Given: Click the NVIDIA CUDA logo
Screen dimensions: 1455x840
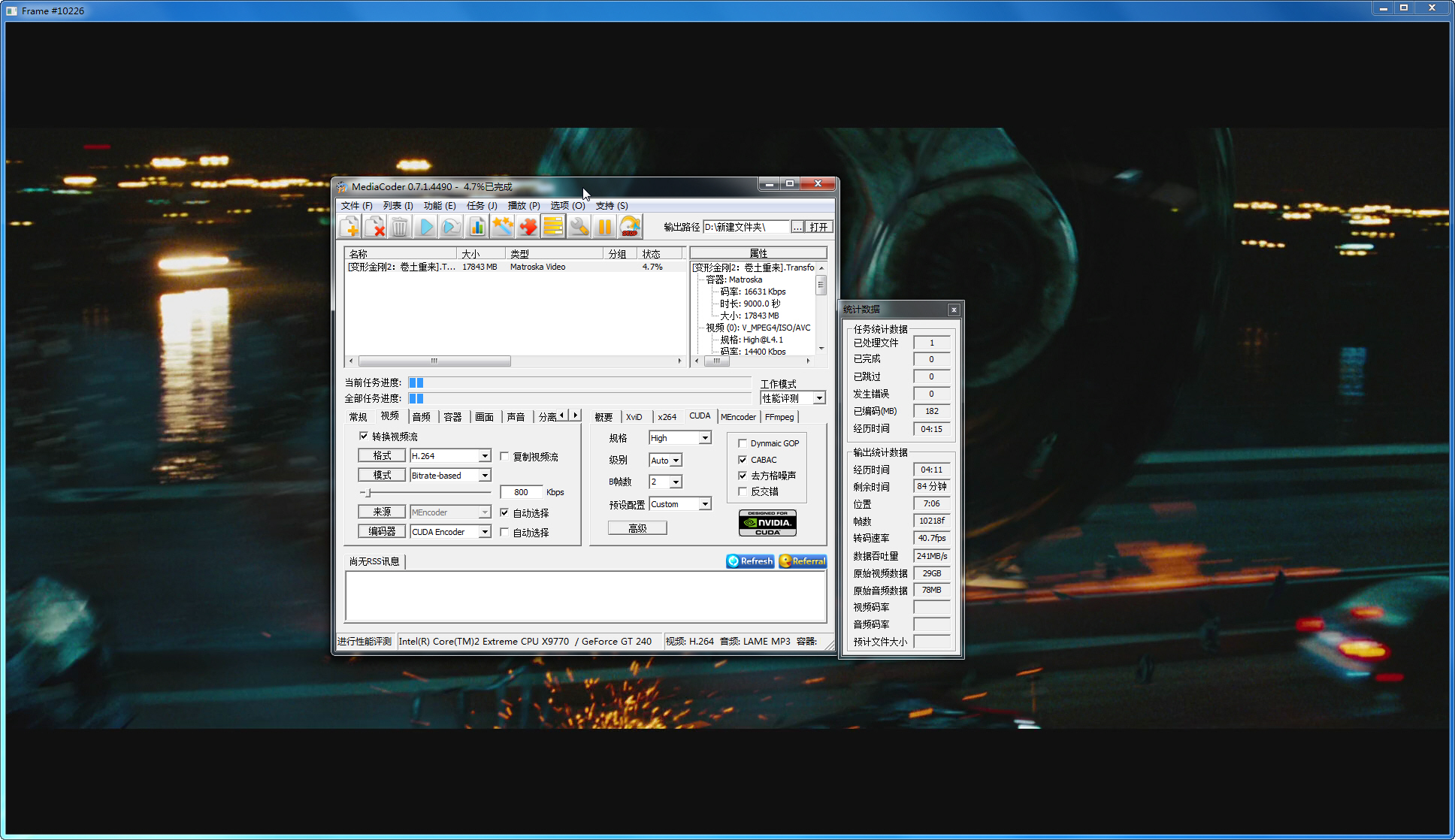Looking at the screenshot, I should click(767, 523).
